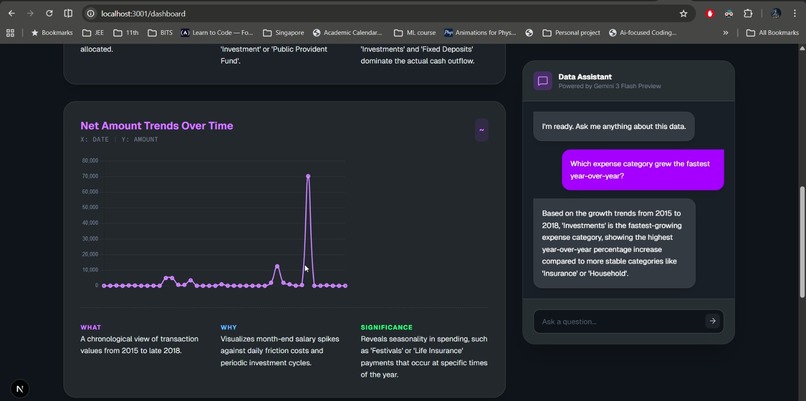Open the Extensions puzzle icon

pyautogui.click(x=748, y=14)
